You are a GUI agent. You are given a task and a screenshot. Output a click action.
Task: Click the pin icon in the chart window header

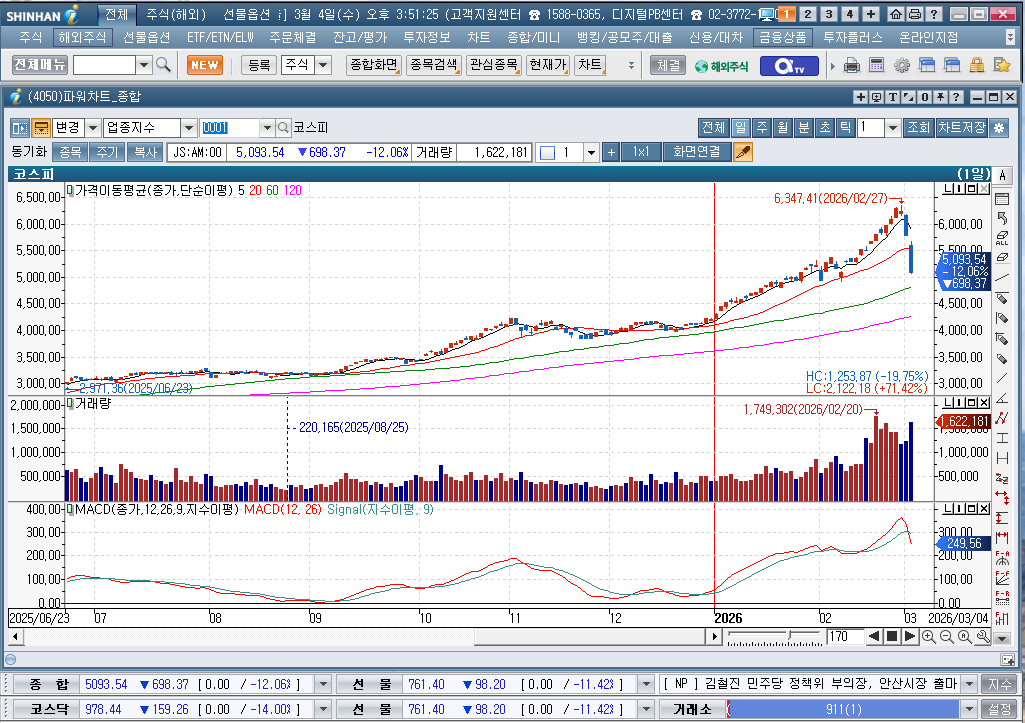click(940, 97)
